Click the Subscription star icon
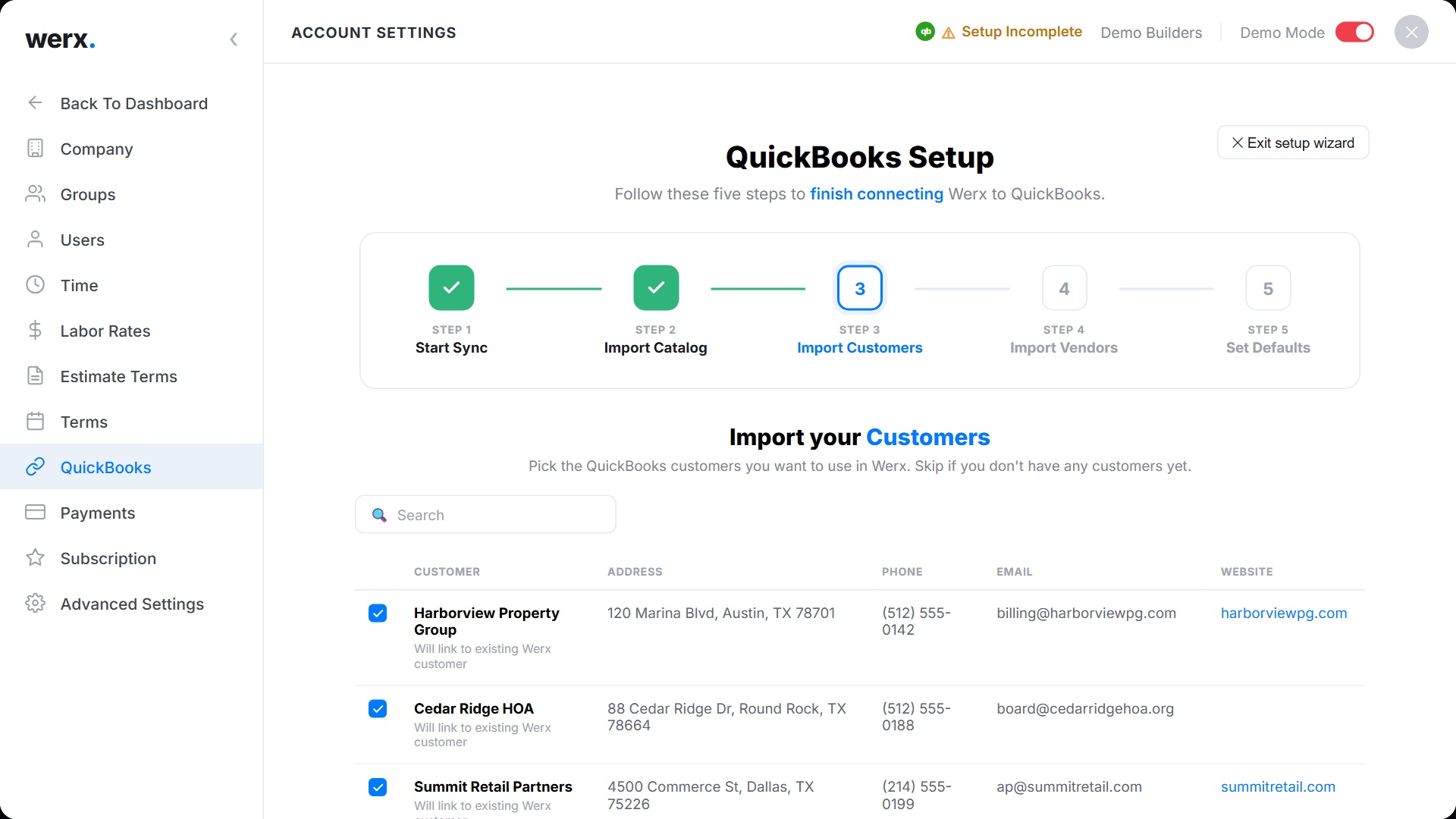 pos(35,557)
